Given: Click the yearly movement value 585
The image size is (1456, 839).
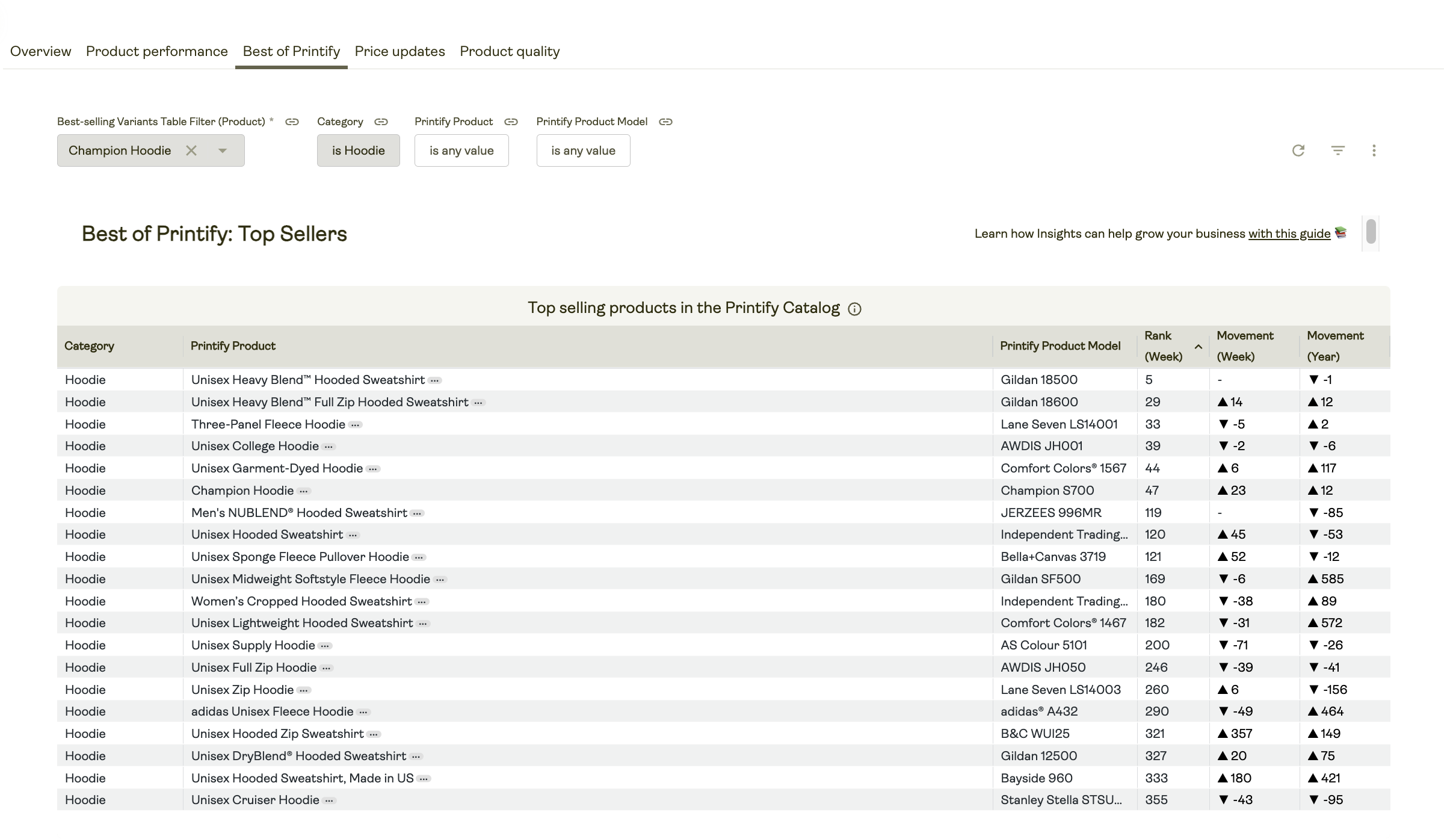Looking at the screenshot, I should (x=1326, y=579).
